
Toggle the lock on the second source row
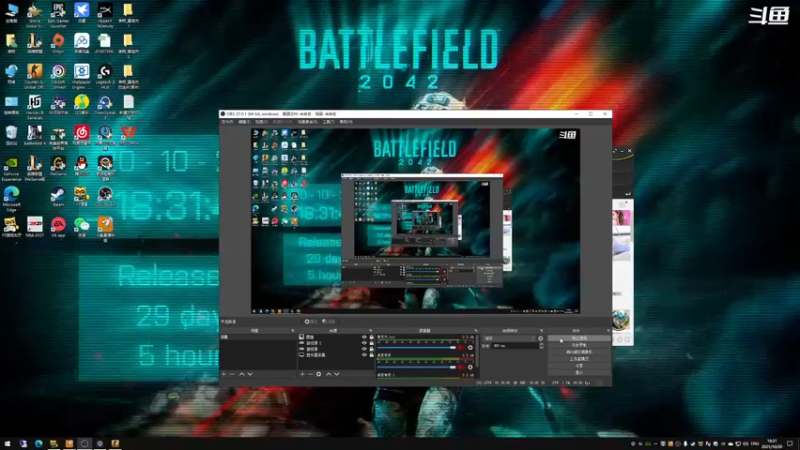371,343
